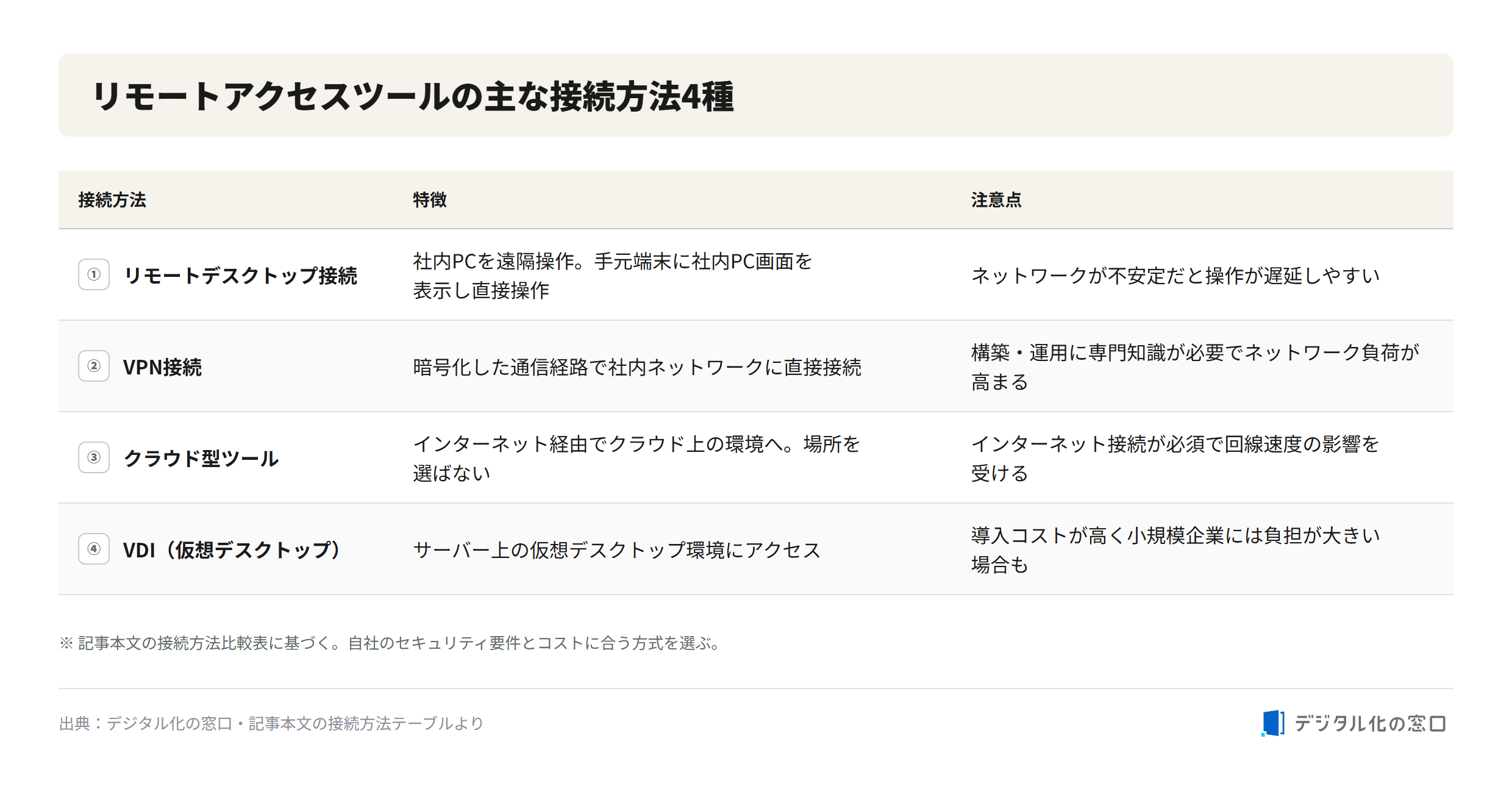The image size is (1512, 794).
Task: Click the title リモートアクセスツールの主な接続方法4種
Action: point(413,96)
